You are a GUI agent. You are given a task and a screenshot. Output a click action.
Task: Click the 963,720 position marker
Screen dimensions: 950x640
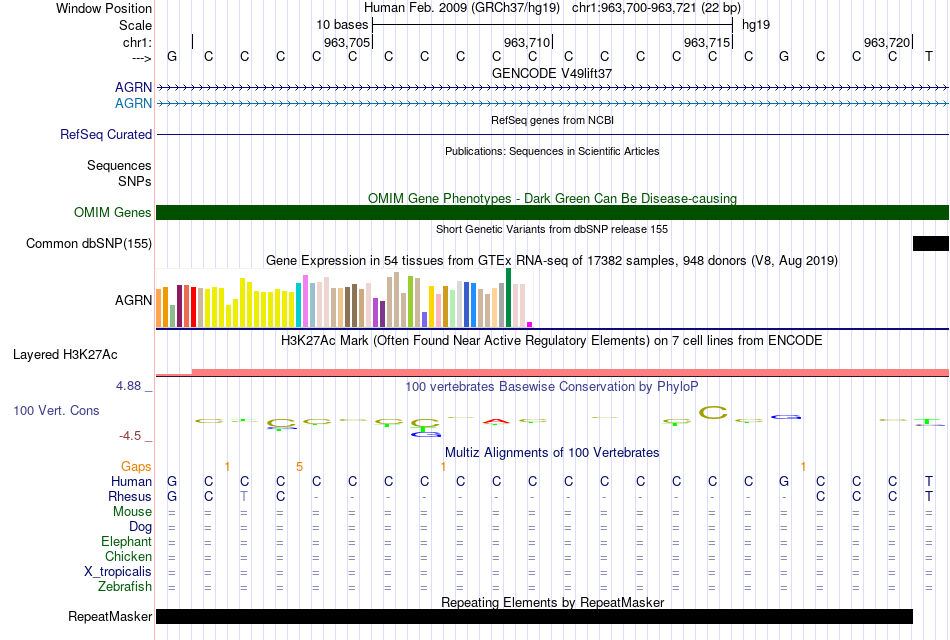(x=886, y=42)
